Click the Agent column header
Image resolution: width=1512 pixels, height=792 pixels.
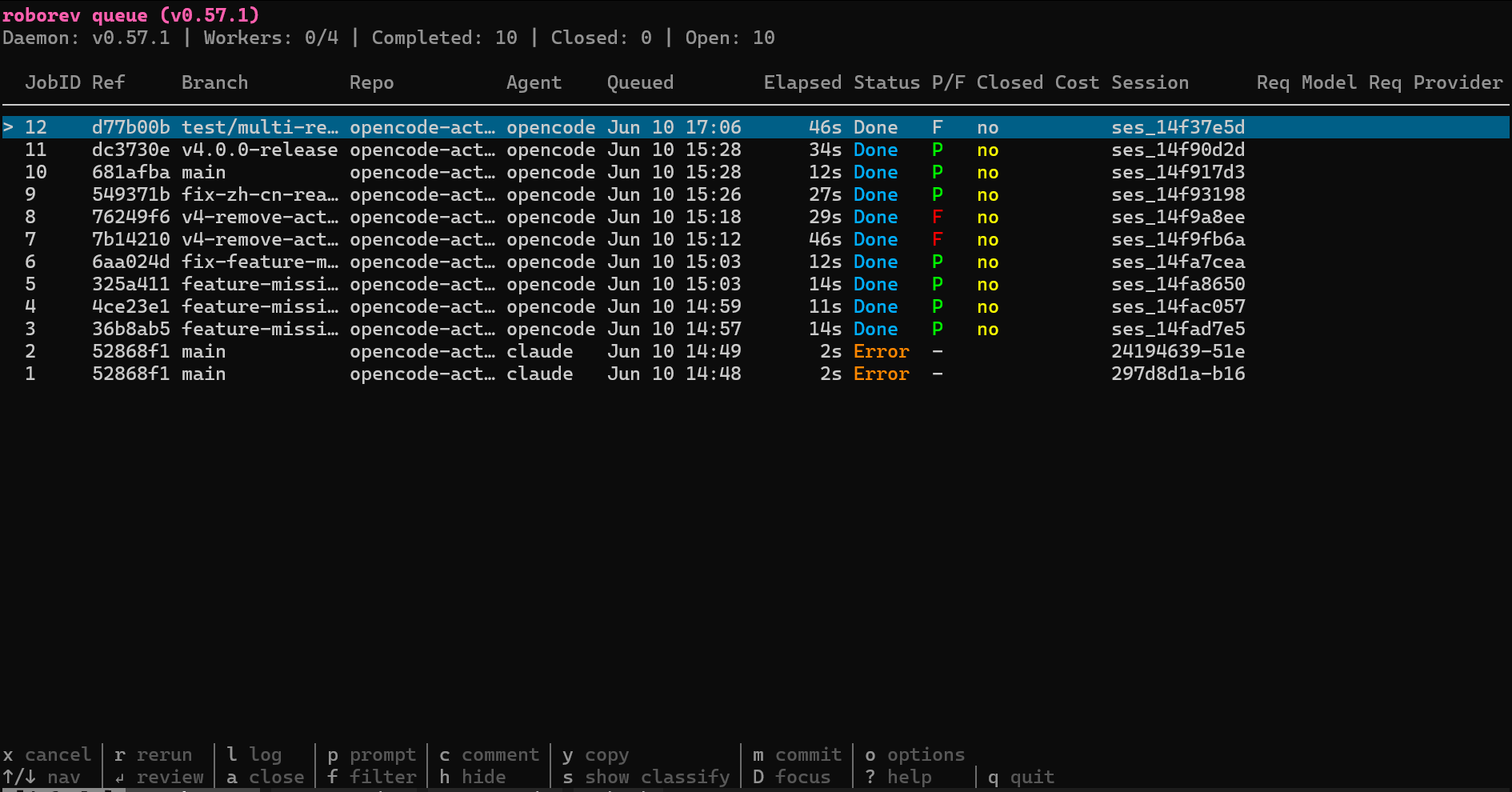[x=534, y=82]
